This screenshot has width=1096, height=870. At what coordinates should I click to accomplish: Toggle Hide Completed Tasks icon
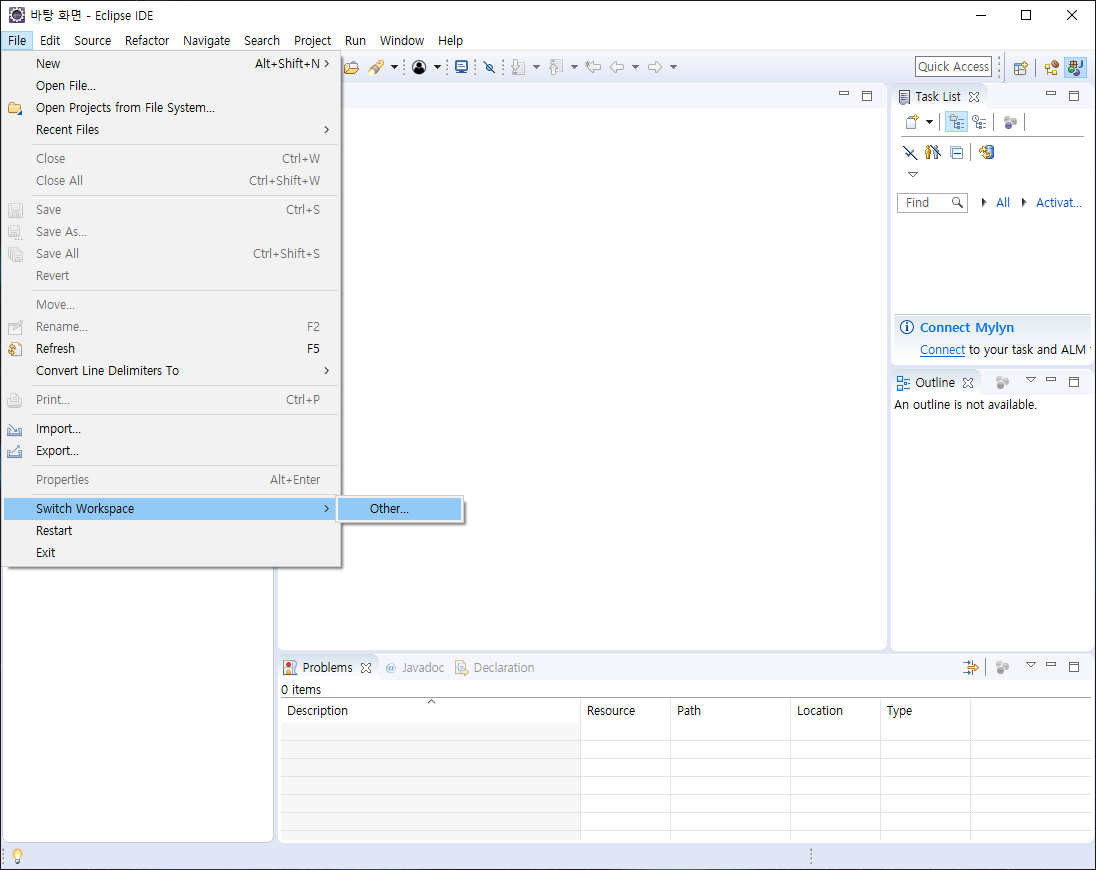coord(909,152)
